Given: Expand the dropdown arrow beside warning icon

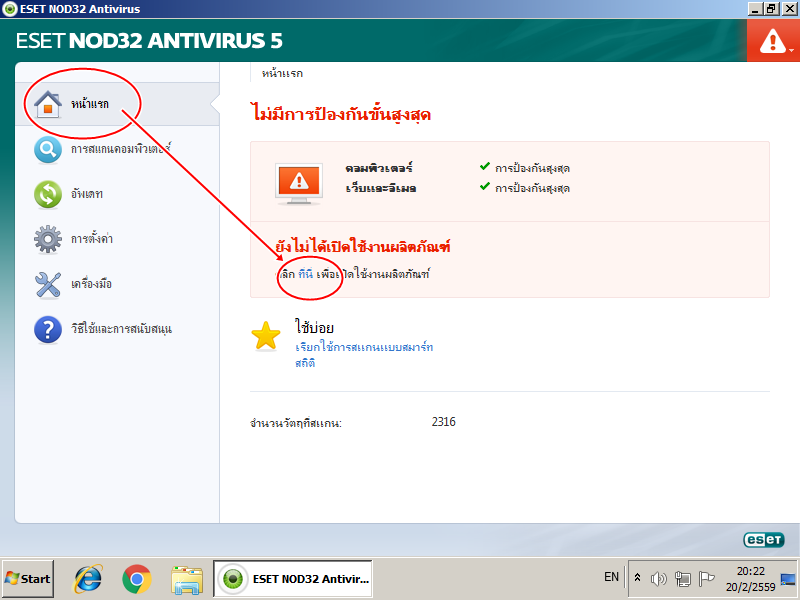Looking at the screenshot, I should click(x=791, y=50).
